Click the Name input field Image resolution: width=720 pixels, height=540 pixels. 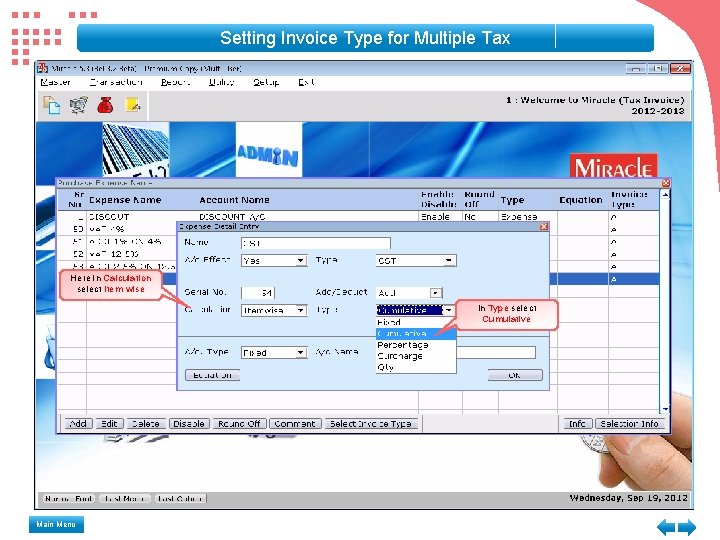coord(315,243)
